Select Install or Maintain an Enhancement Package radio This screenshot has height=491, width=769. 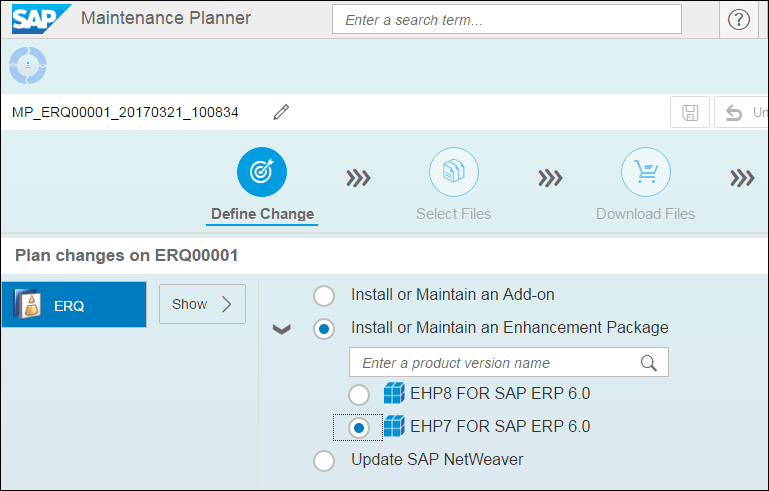pos(324,329)
